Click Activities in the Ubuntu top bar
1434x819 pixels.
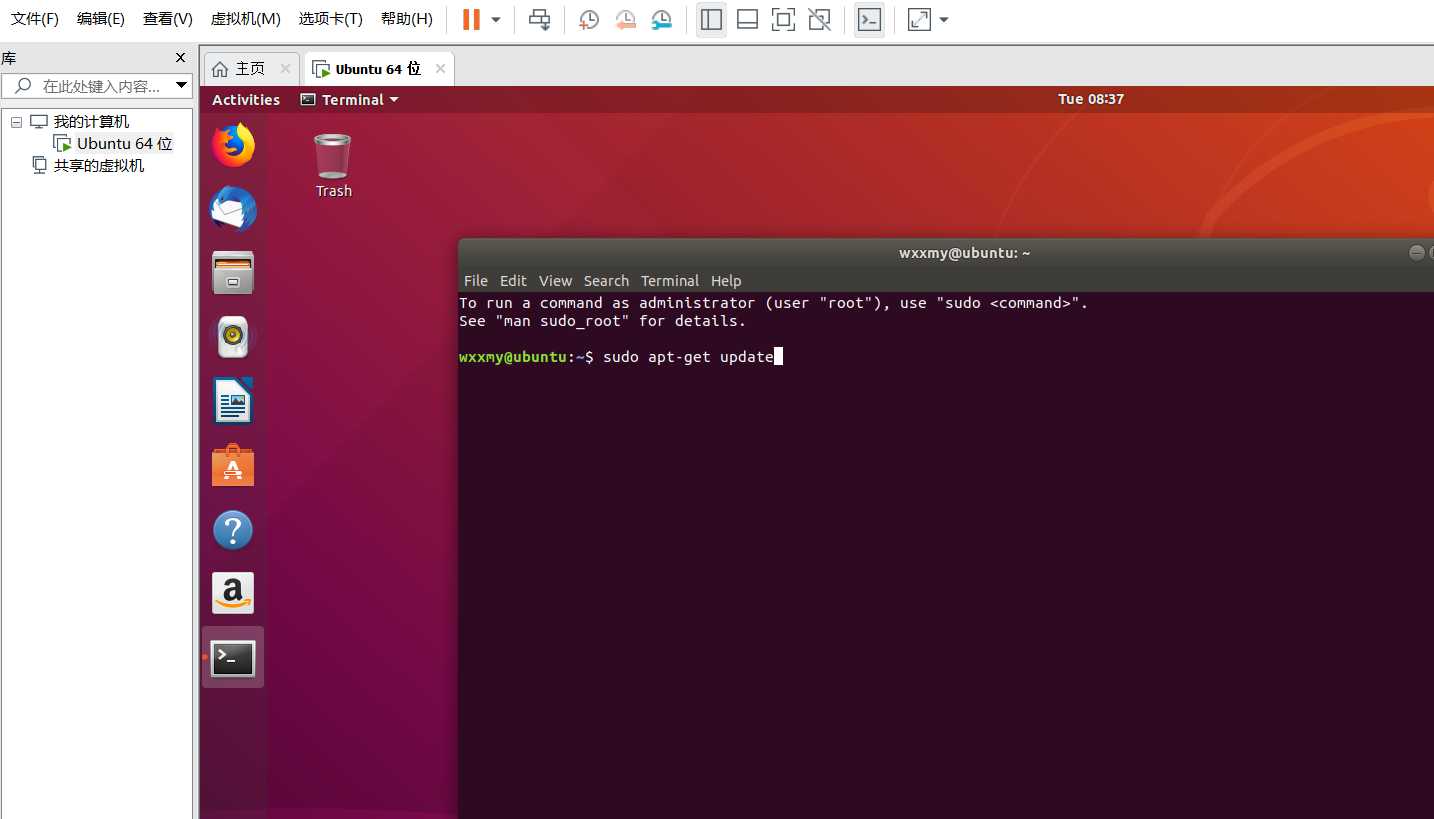tap(246, 99)
